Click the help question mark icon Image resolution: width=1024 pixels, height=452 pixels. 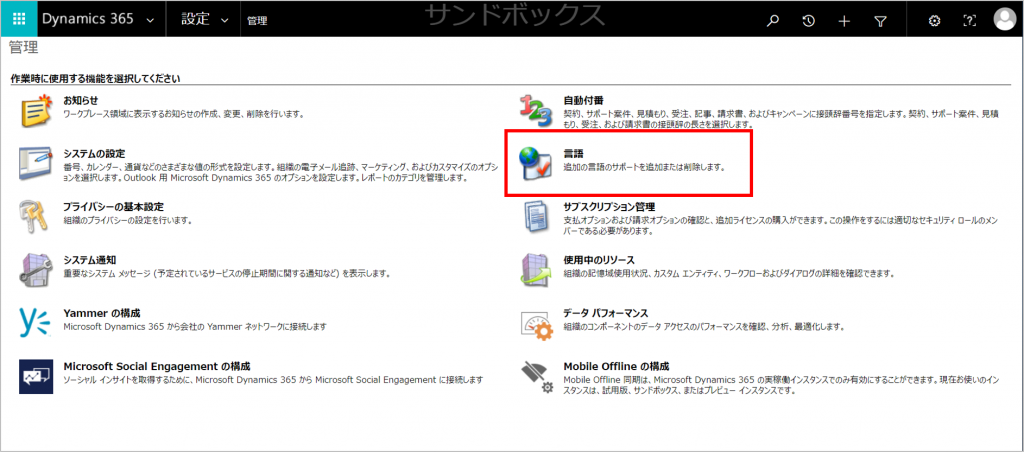(968, 20)
